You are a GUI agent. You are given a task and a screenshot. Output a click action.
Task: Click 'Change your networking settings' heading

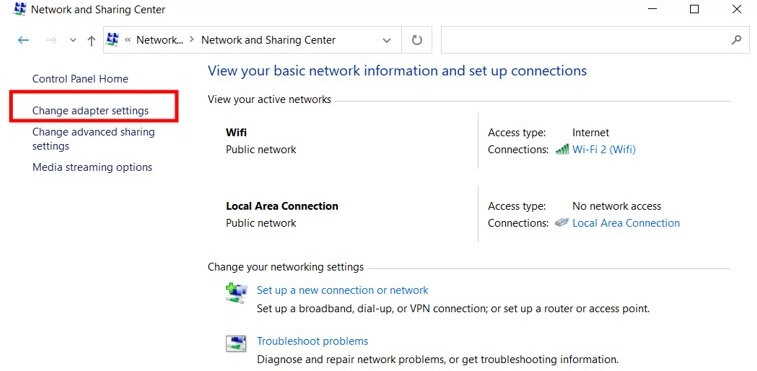(285, 267)
